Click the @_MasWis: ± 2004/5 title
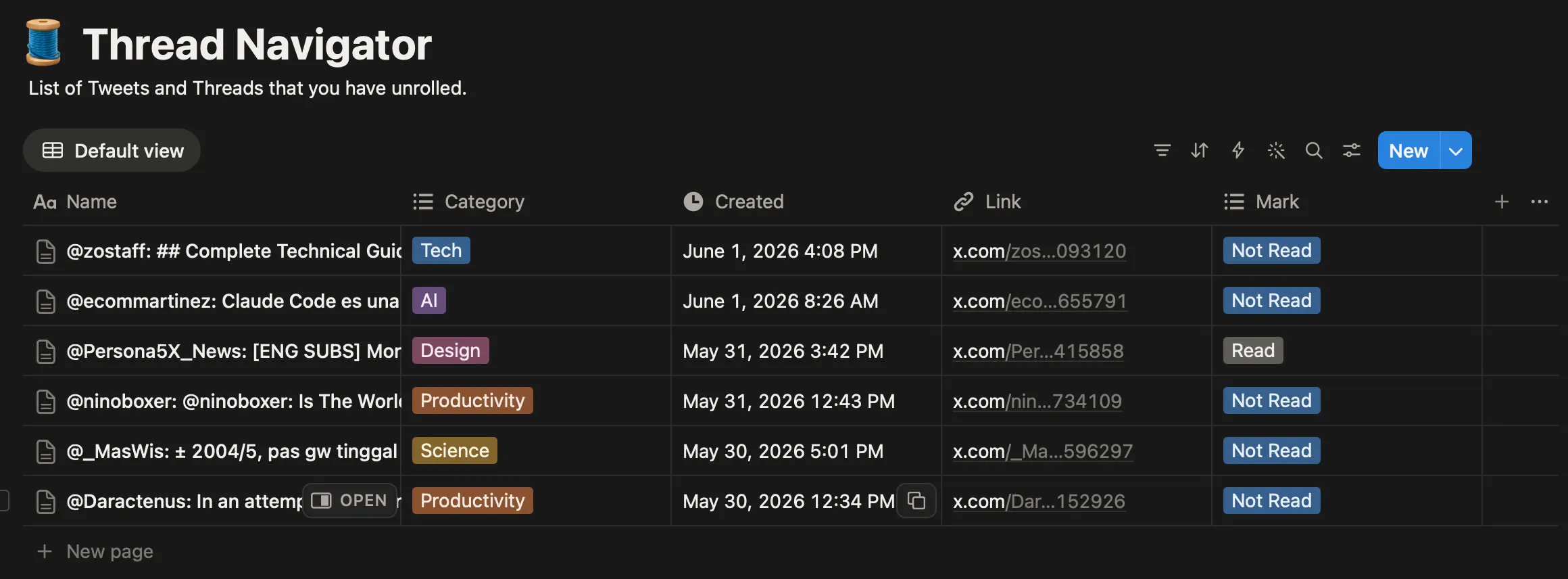 [232, 451]
